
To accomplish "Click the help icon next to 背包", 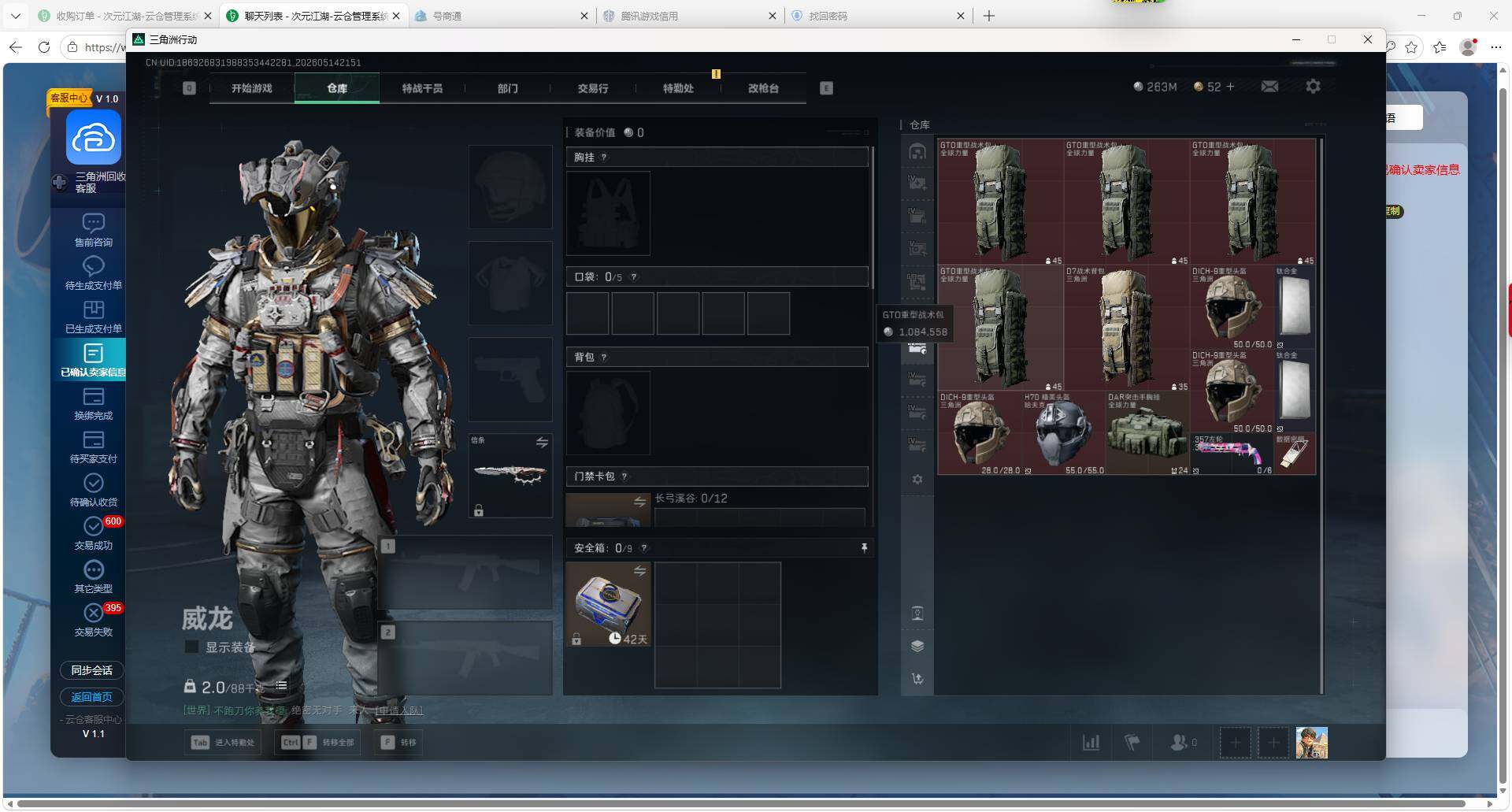I will (604, 358).
